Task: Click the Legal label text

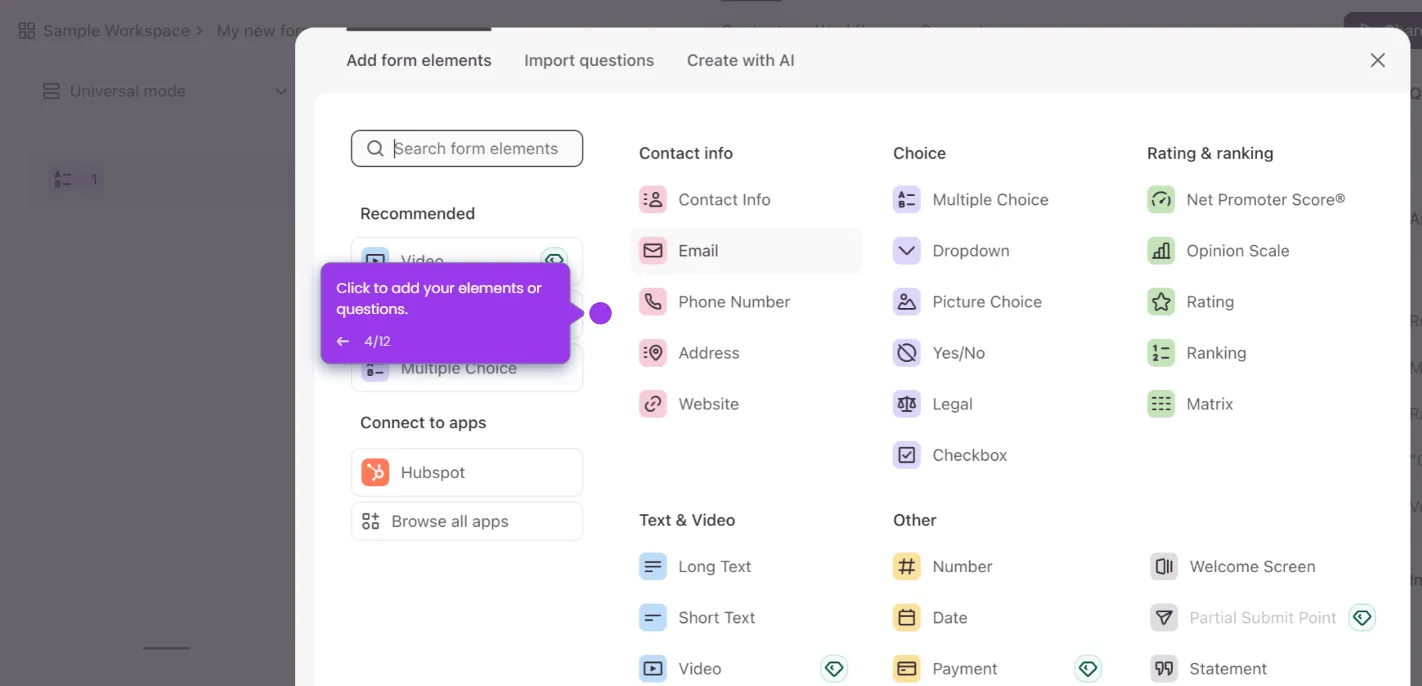Action: coord(952,403)
